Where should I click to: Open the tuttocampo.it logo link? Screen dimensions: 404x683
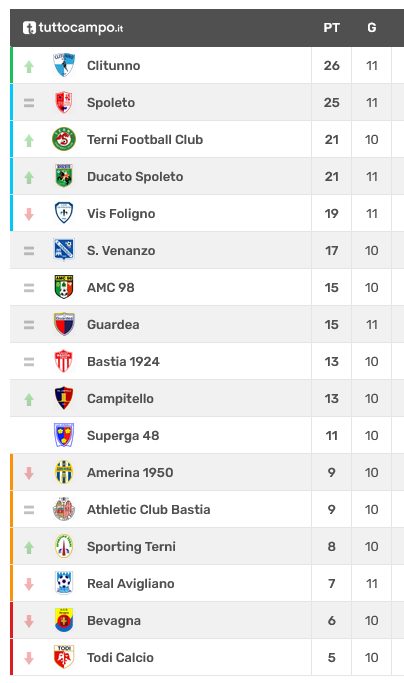[x=73, y=28]
